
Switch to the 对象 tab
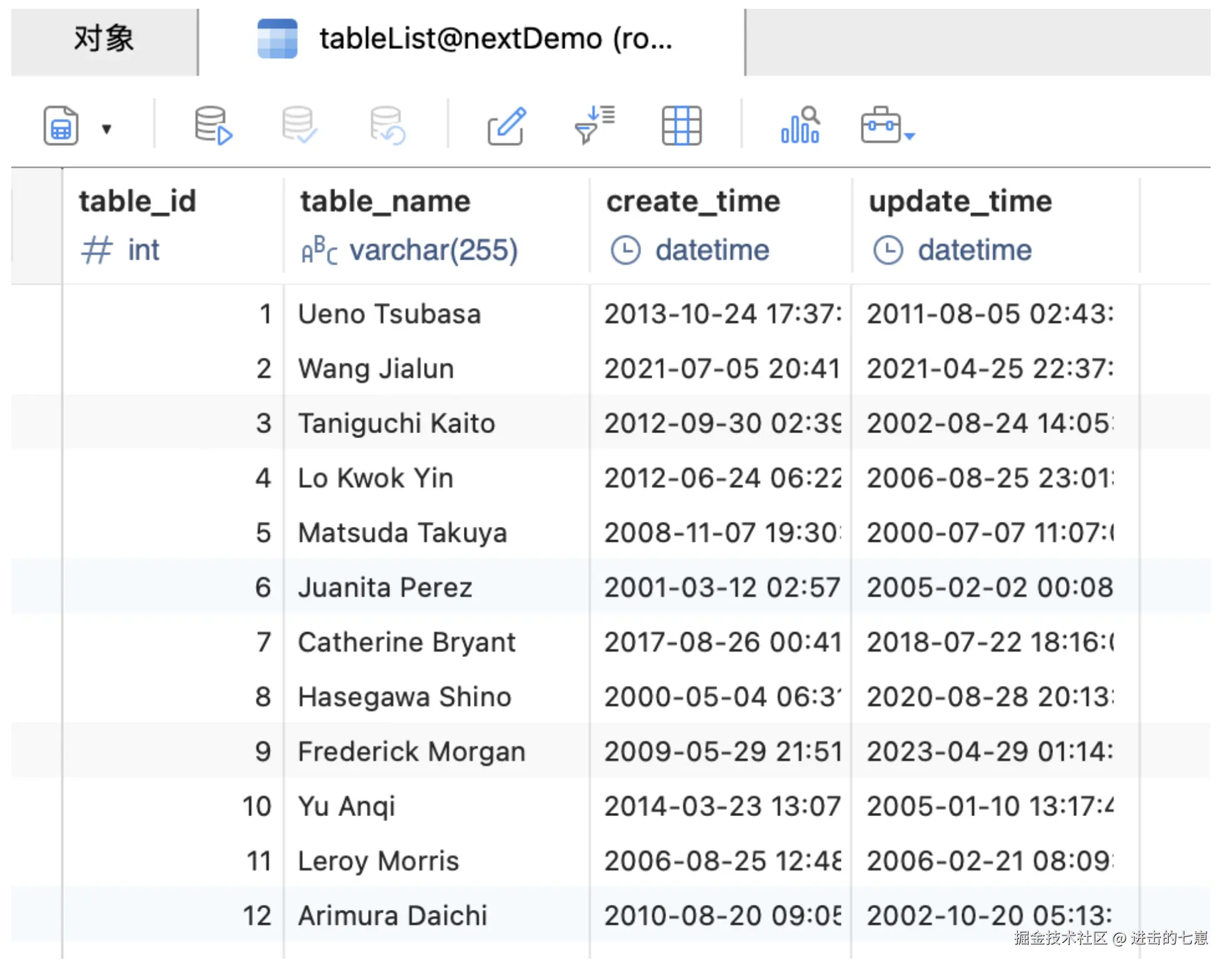click(104, 39)
